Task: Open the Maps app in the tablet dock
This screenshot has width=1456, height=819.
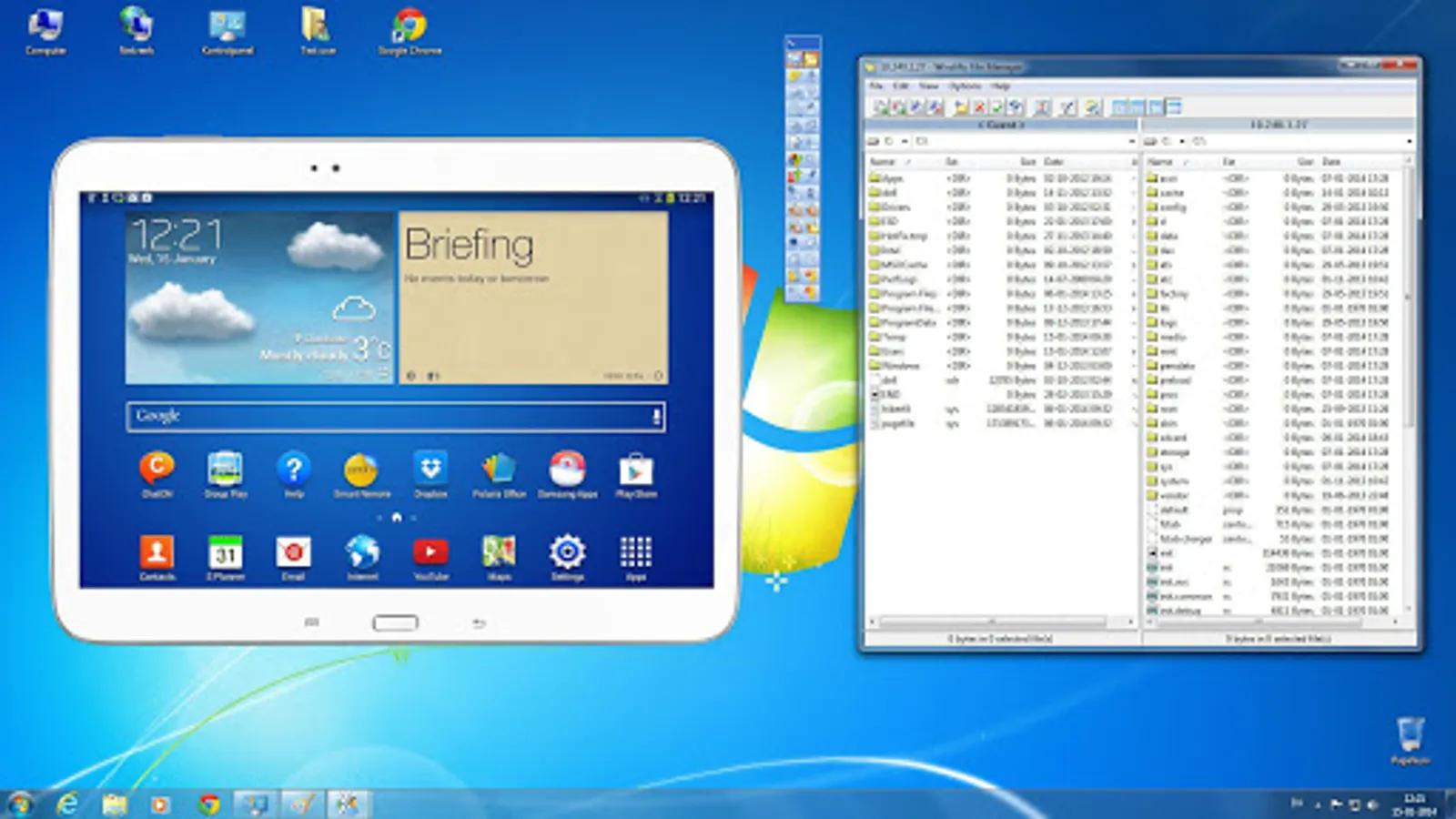Action: (x=499, y=552)
